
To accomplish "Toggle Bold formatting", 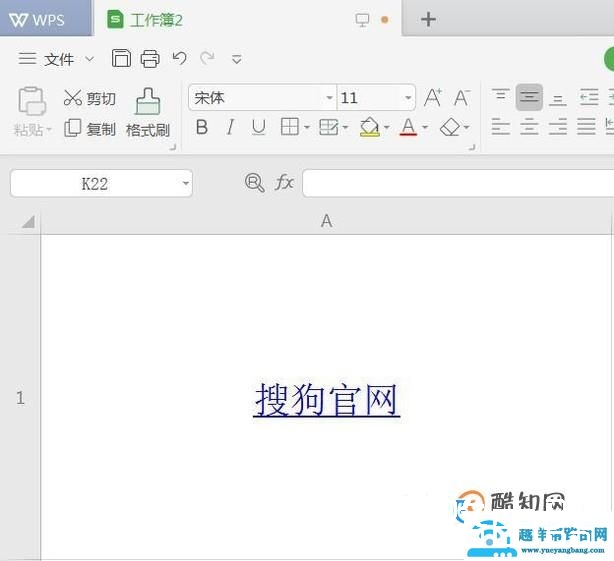I will pyautogui.click(x=202, y=127).
